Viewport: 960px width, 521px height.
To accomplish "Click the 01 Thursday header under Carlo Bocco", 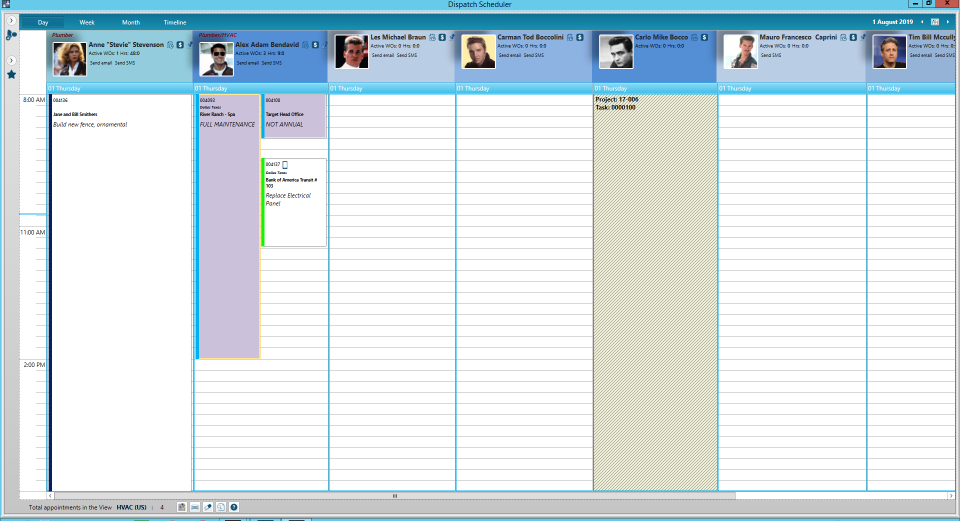I will point(655,89).
